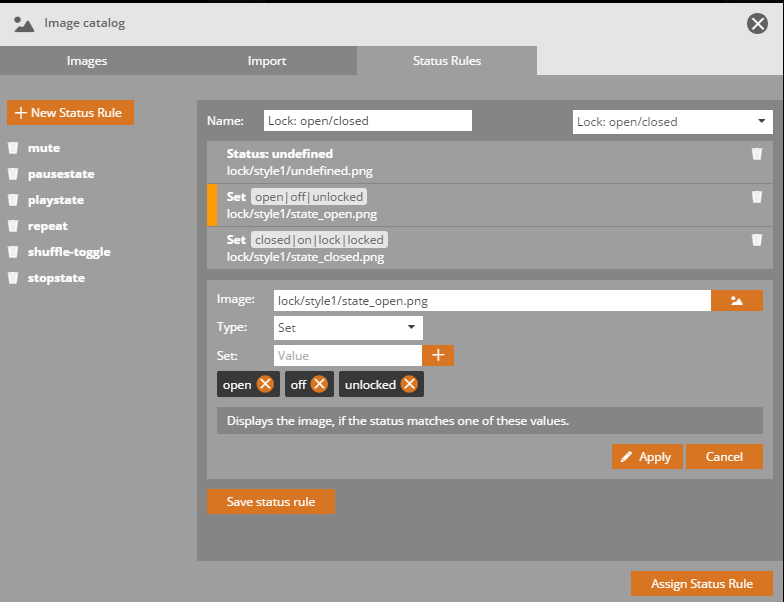This screenshot has width=784, height=602.
Task: Open the Type dropdown showing Set
Action: pyautogui.click(x=348, y=327)
